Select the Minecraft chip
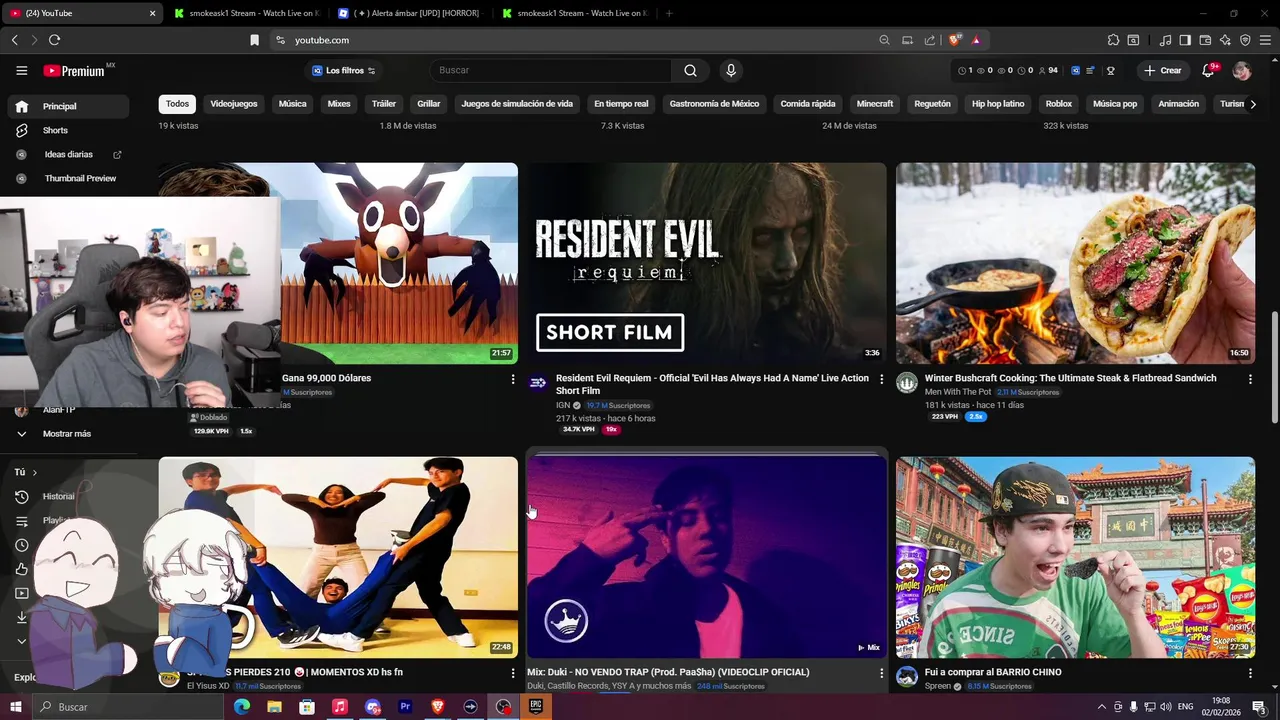Screen dimensions: 1280x720 [875, 104]
